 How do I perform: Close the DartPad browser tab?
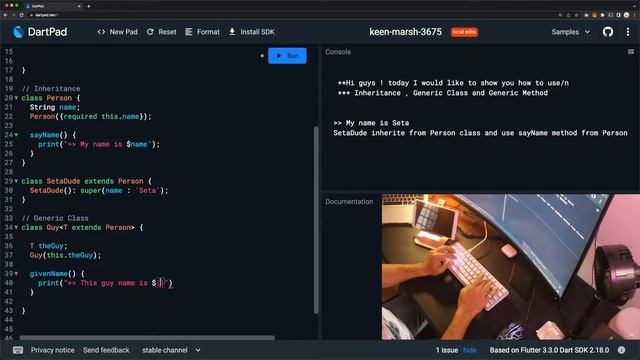79,6
